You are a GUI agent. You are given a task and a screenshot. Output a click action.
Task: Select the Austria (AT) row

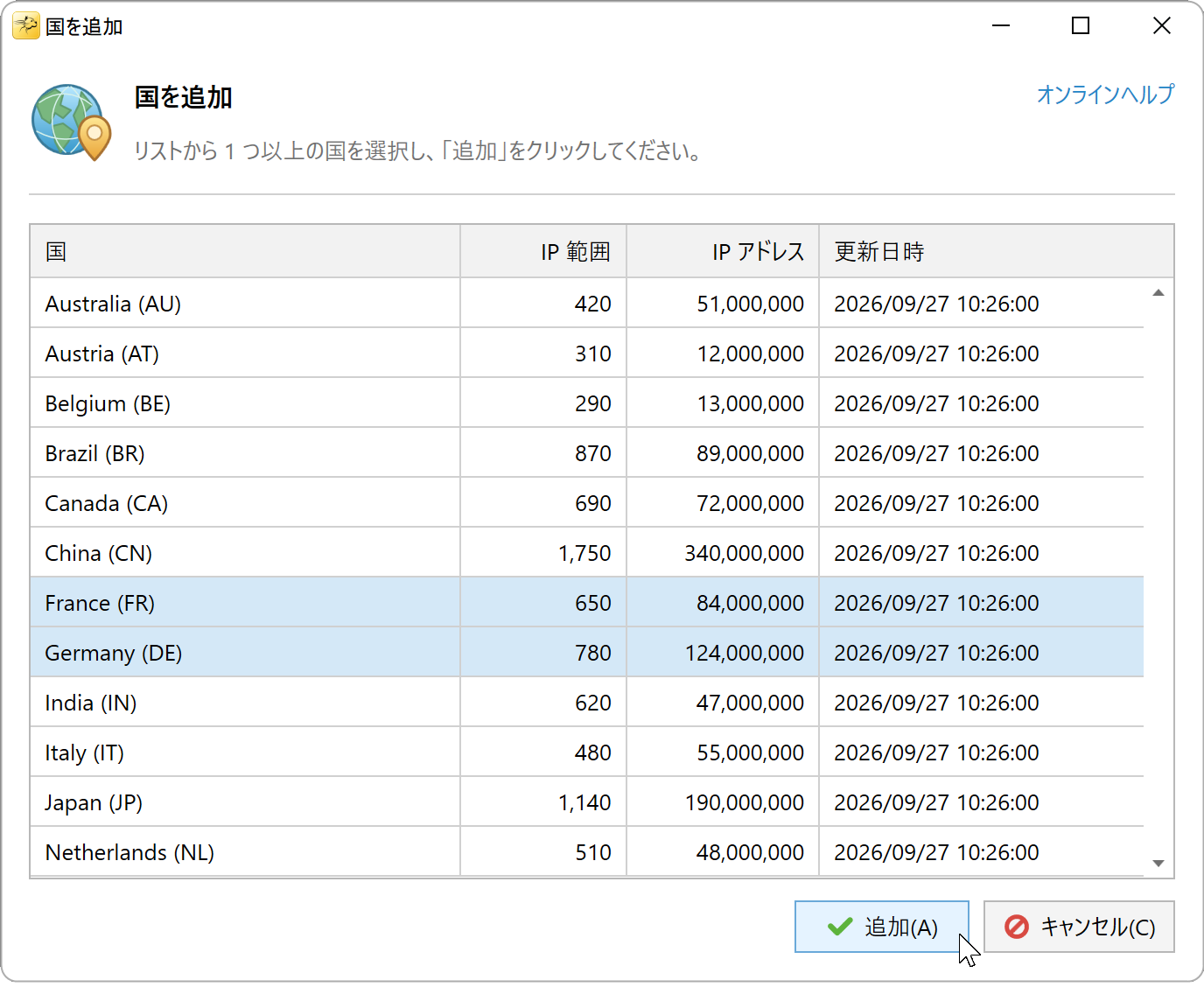[587, 353]
